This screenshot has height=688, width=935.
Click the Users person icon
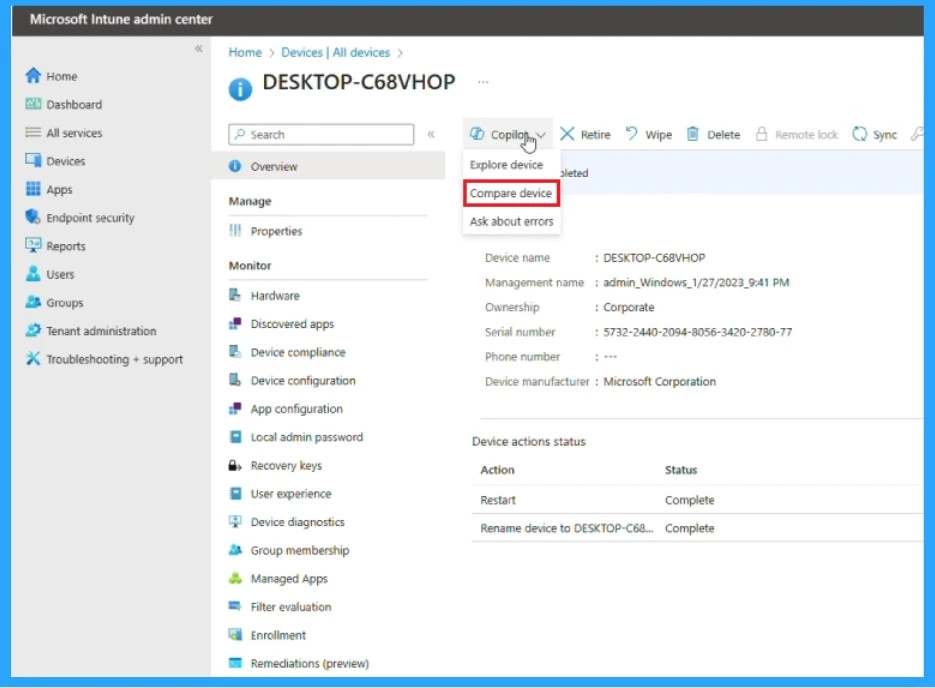point(33,274)
